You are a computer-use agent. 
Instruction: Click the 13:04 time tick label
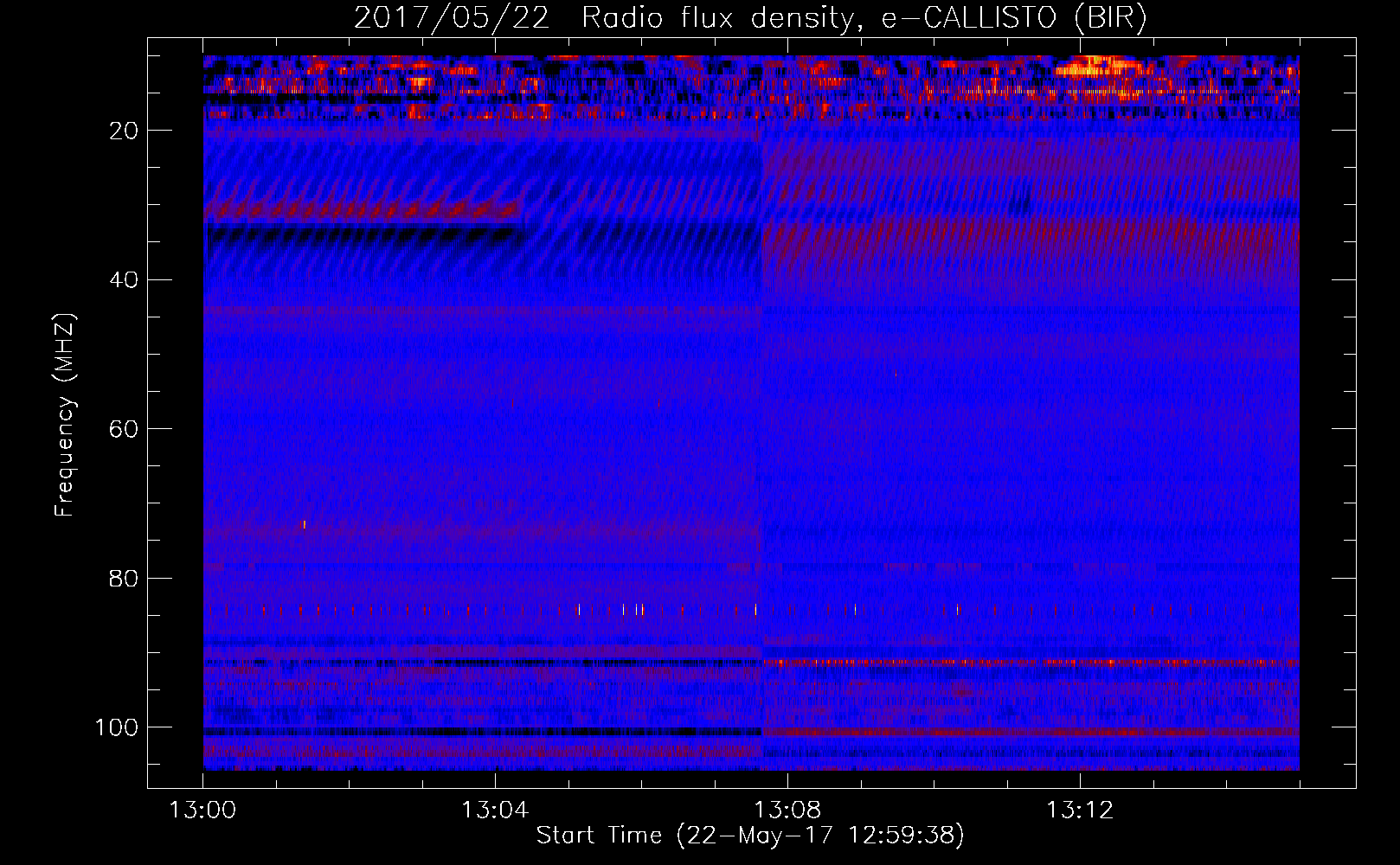coord(495,811)
